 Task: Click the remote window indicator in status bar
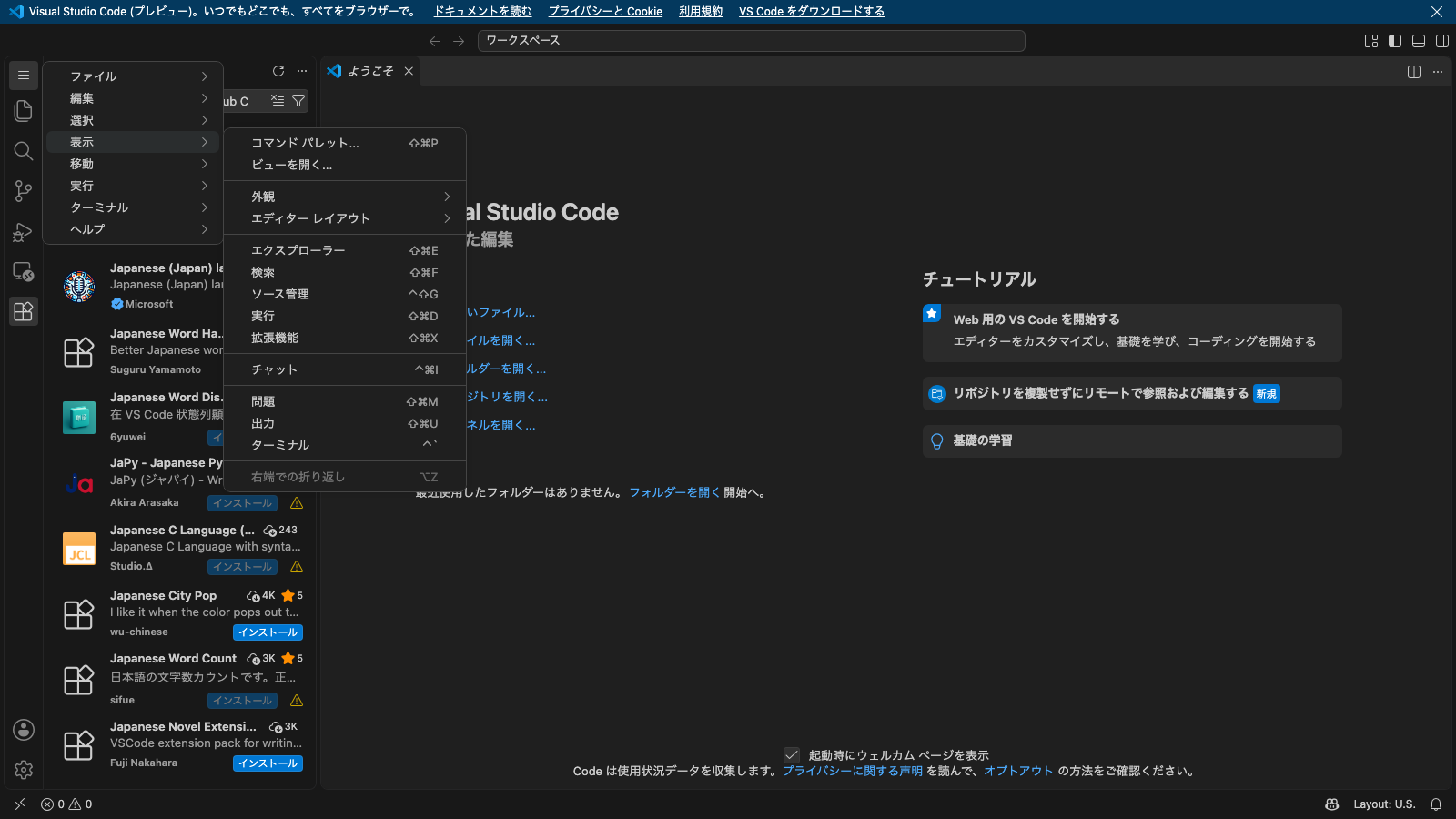[x=19, y=804]
